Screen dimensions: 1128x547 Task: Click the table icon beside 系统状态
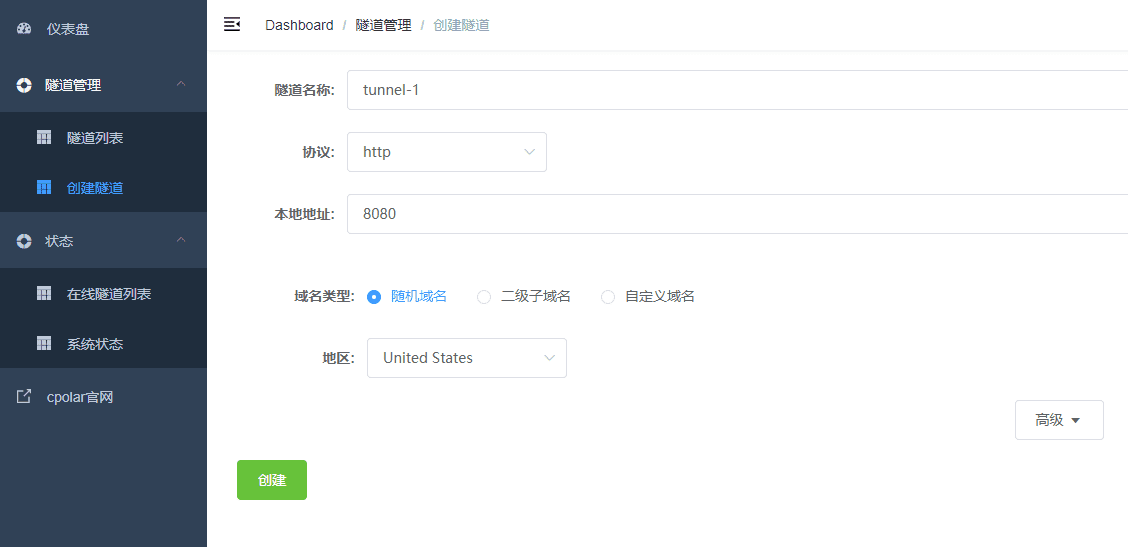pyautogui.click(x=44, y=344)
